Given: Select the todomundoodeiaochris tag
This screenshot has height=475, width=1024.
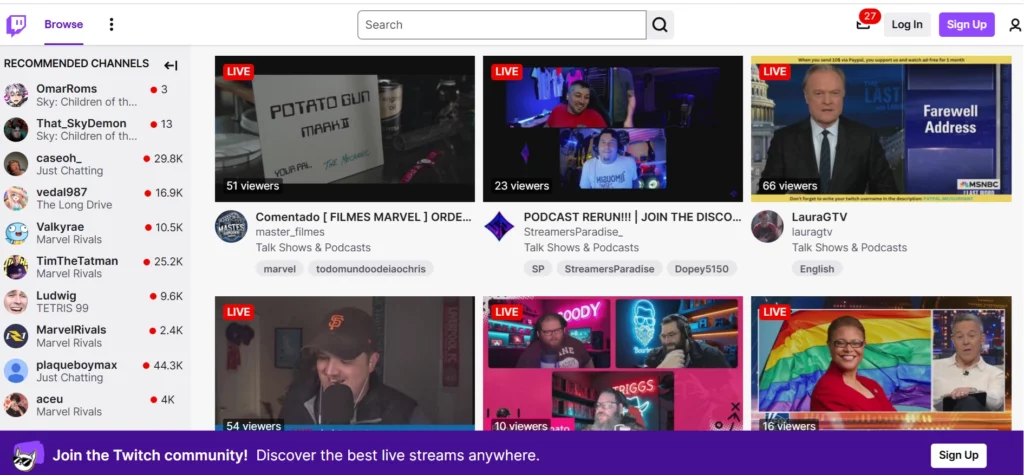Looking at the screenshot, I should pyautogui.click(x=371, y=269).
